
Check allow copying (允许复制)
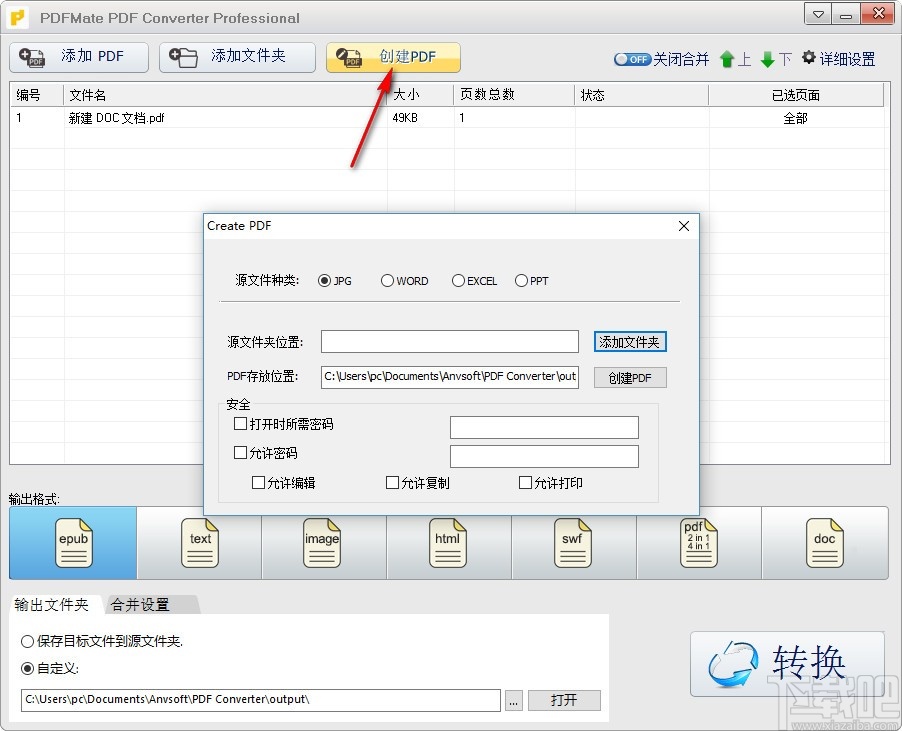click(x=392, y=483)
